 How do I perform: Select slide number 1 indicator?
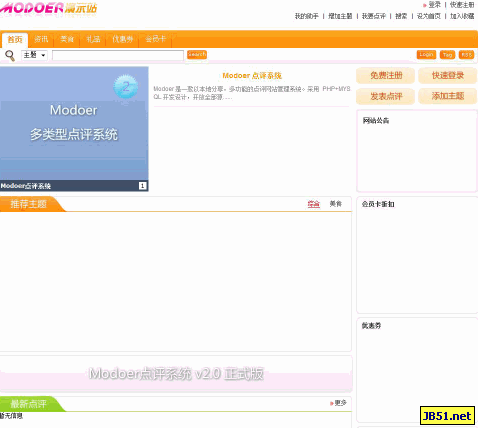[x=142, y=186]
